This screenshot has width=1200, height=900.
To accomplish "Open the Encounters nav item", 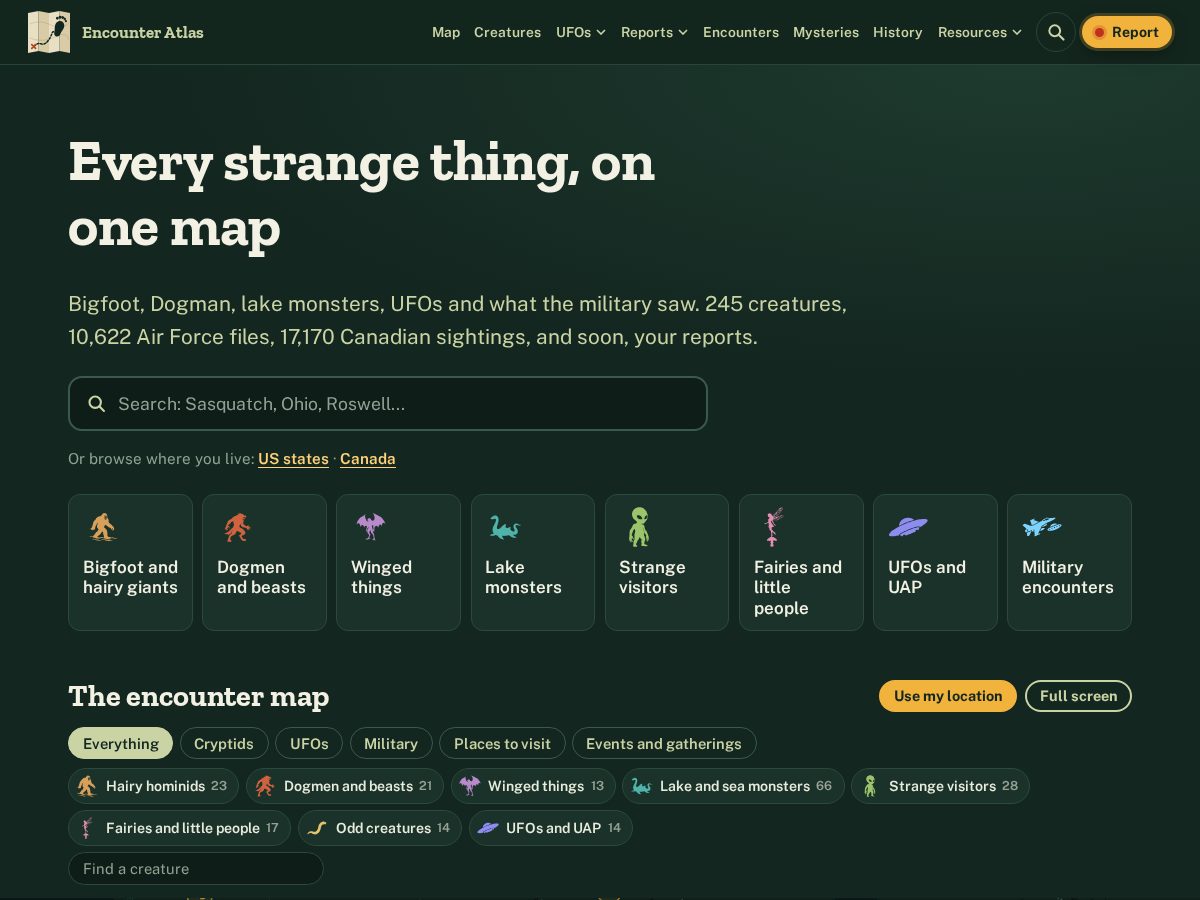I will pyautogui.click(x=741, y=32).
